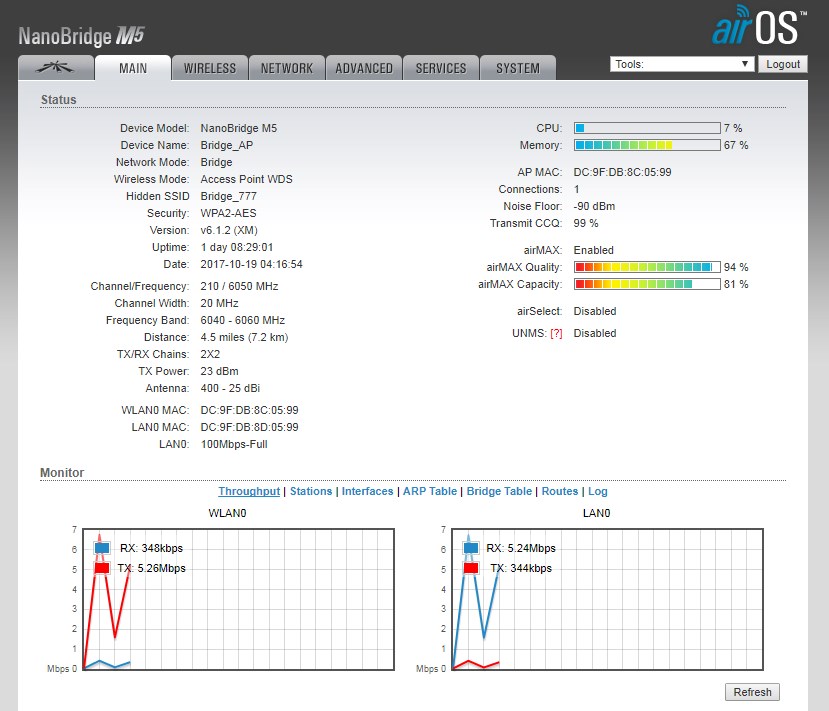
Task: Click the LAN0 throughput graph
Action: click(x=607, y=599)
